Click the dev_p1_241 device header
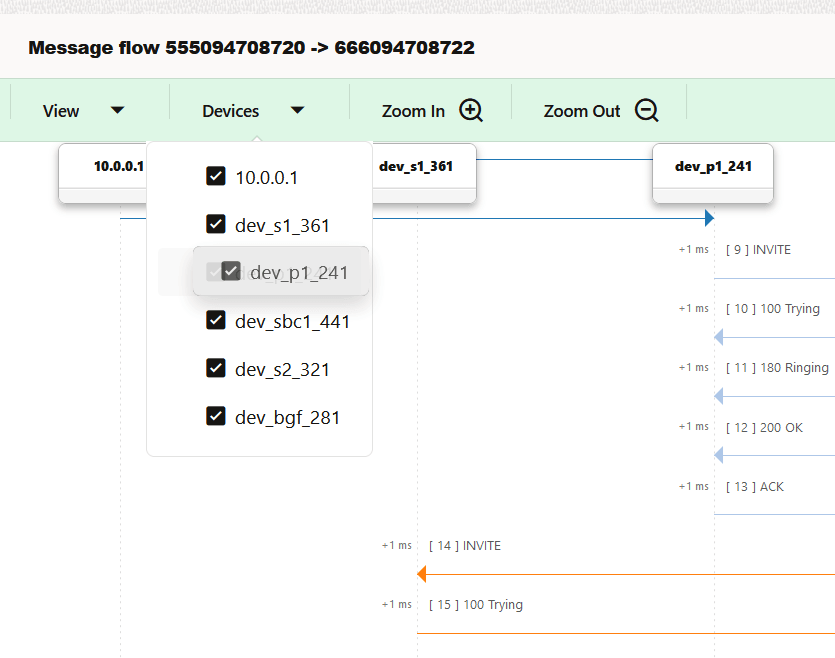The image size is (835, 658). click(x=712, y=166)
